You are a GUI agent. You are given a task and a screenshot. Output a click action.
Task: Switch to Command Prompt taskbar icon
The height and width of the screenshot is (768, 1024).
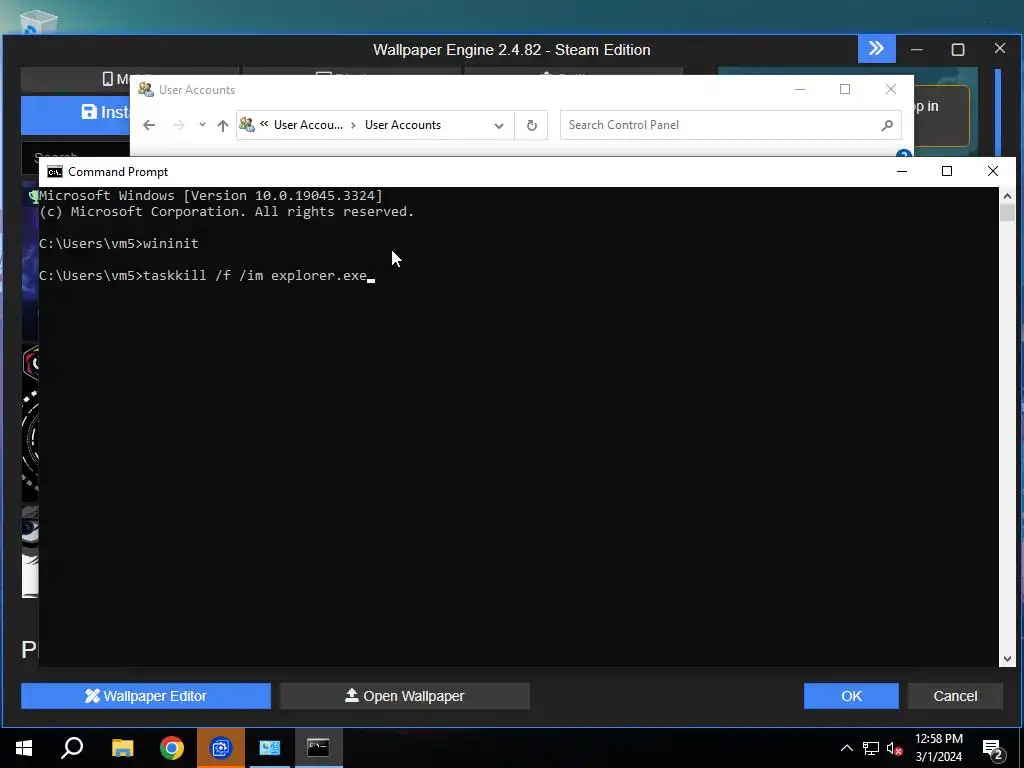tap(318, 748)
